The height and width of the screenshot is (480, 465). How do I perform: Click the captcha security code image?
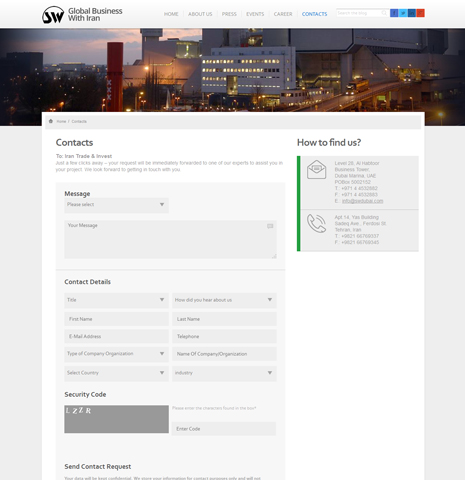(x=116, y=419)
